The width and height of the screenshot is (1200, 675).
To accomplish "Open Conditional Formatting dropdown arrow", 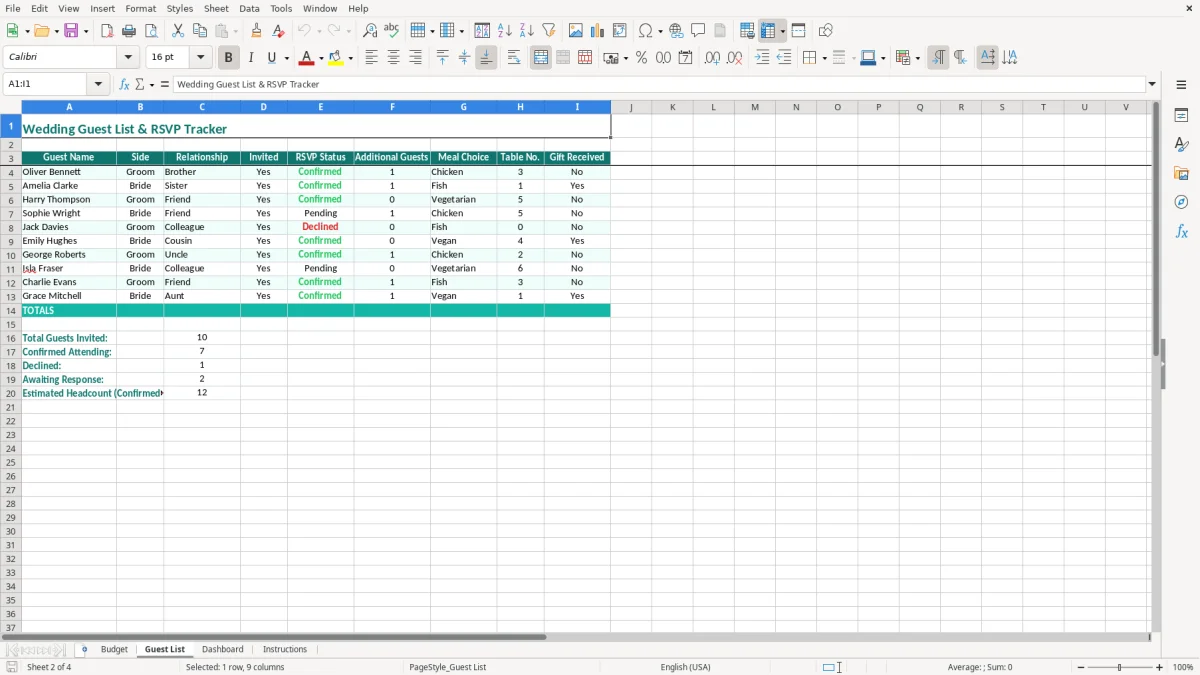I will [x=917, y=58].
